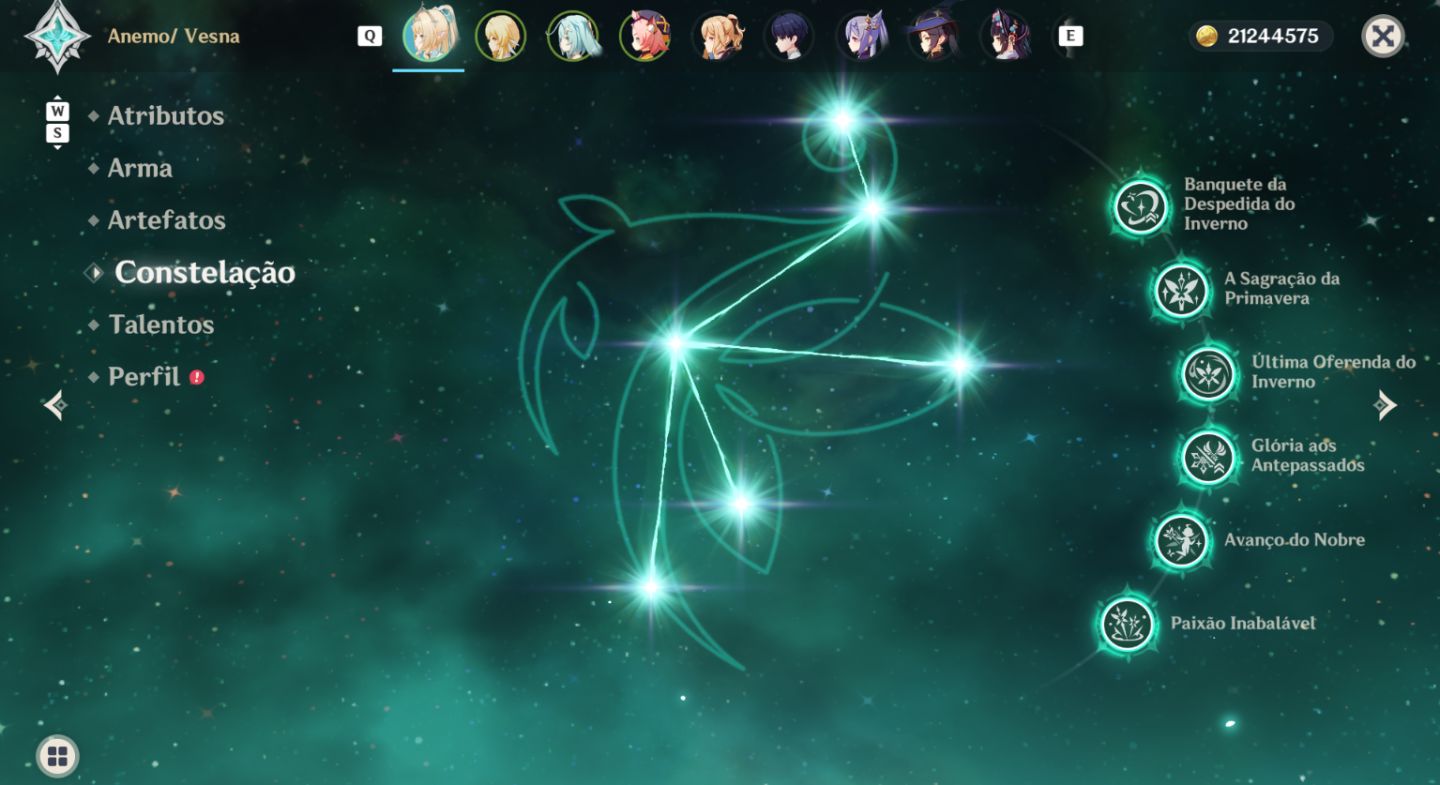Open Perfil with the red notification

click(x=145, y=377)
